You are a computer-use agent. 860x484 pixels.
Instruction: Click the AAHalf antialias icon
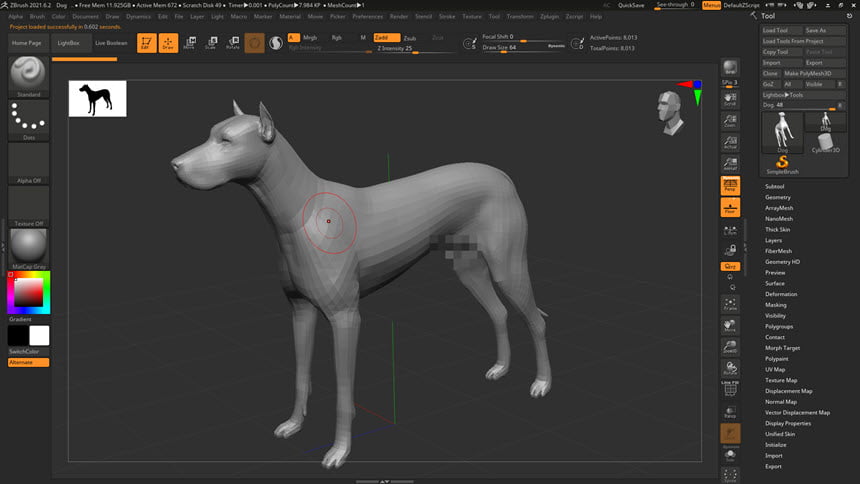730,163
